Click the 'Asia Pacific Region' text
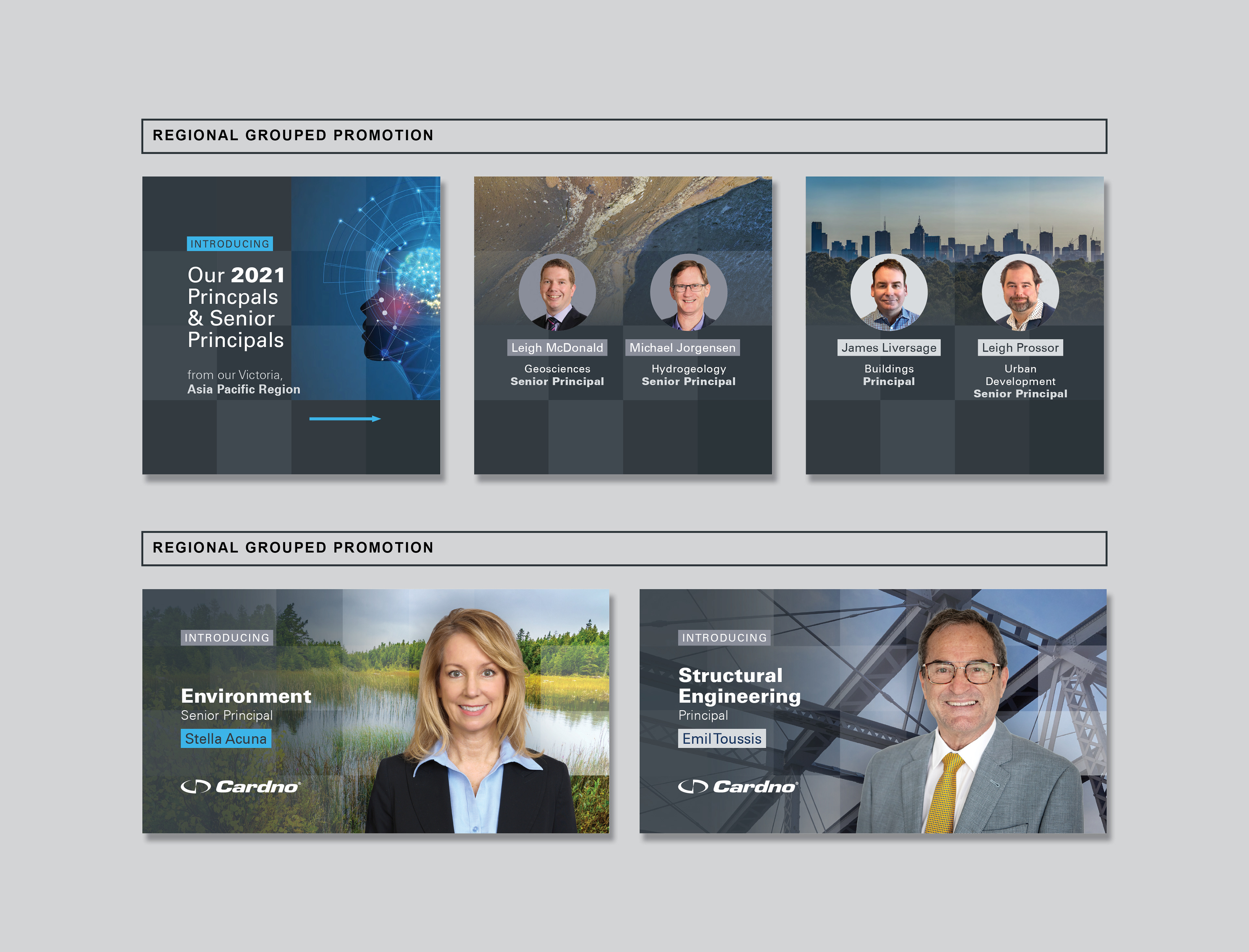 (x=244, y=389)
